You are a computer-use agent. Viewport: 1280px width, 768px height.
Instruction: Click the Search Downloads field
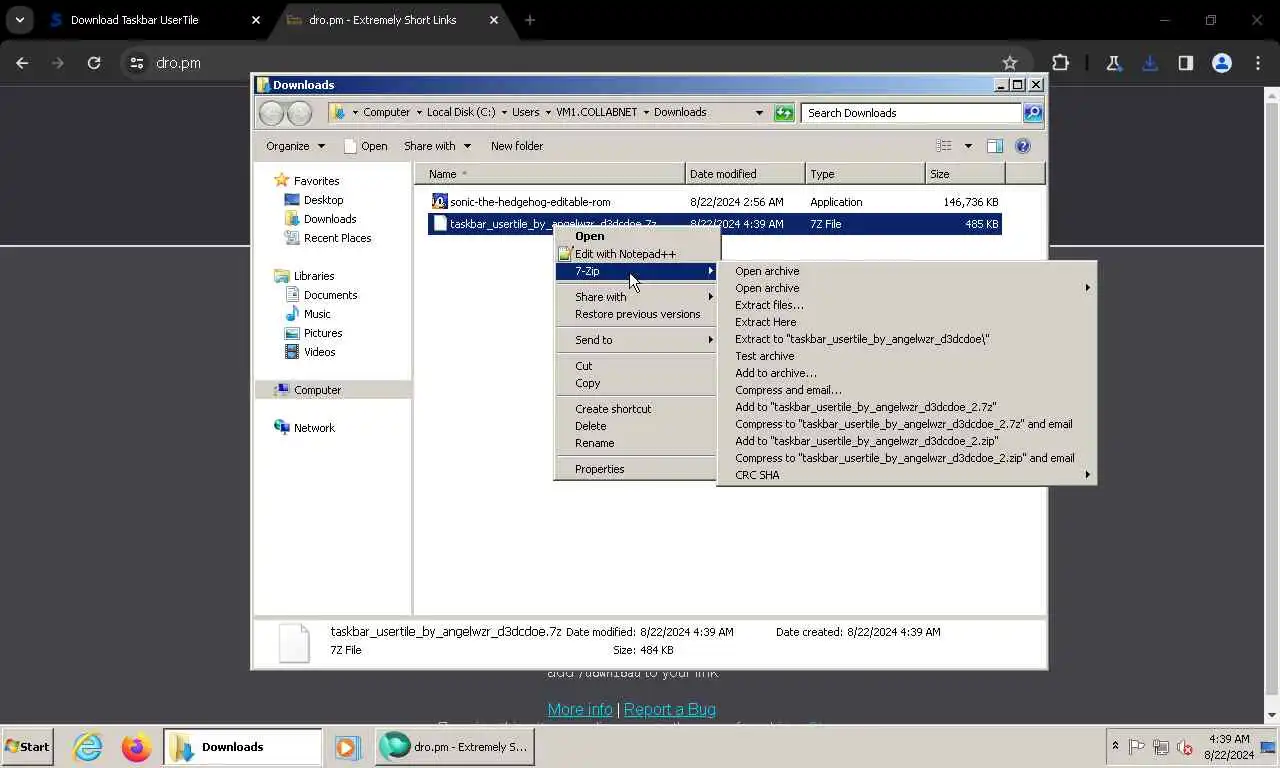tap(911, 113)
